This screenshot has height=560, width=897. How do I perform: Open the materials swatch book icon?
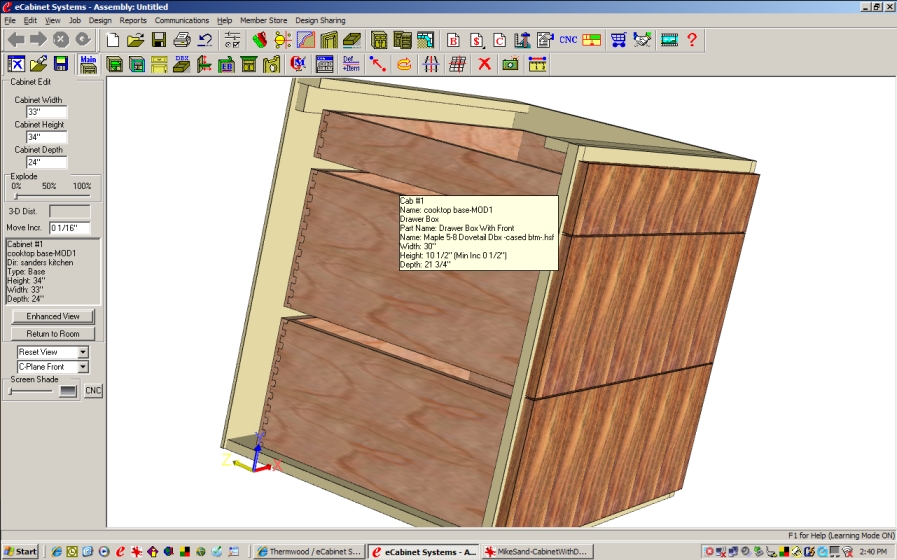pyautogui.click(x=260, y=40)
